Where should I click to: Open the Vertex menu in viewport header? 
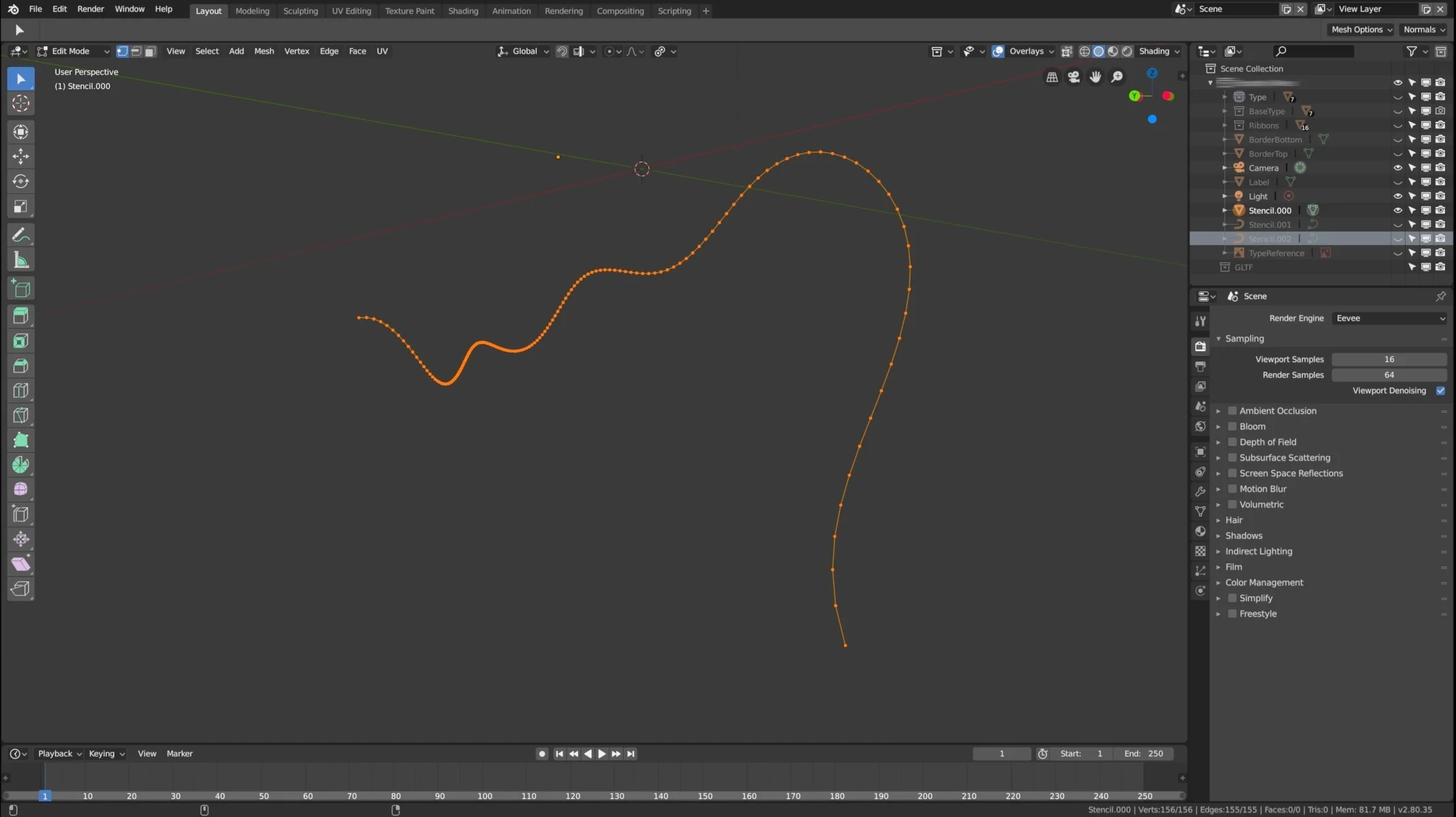(x=296, y=51)
